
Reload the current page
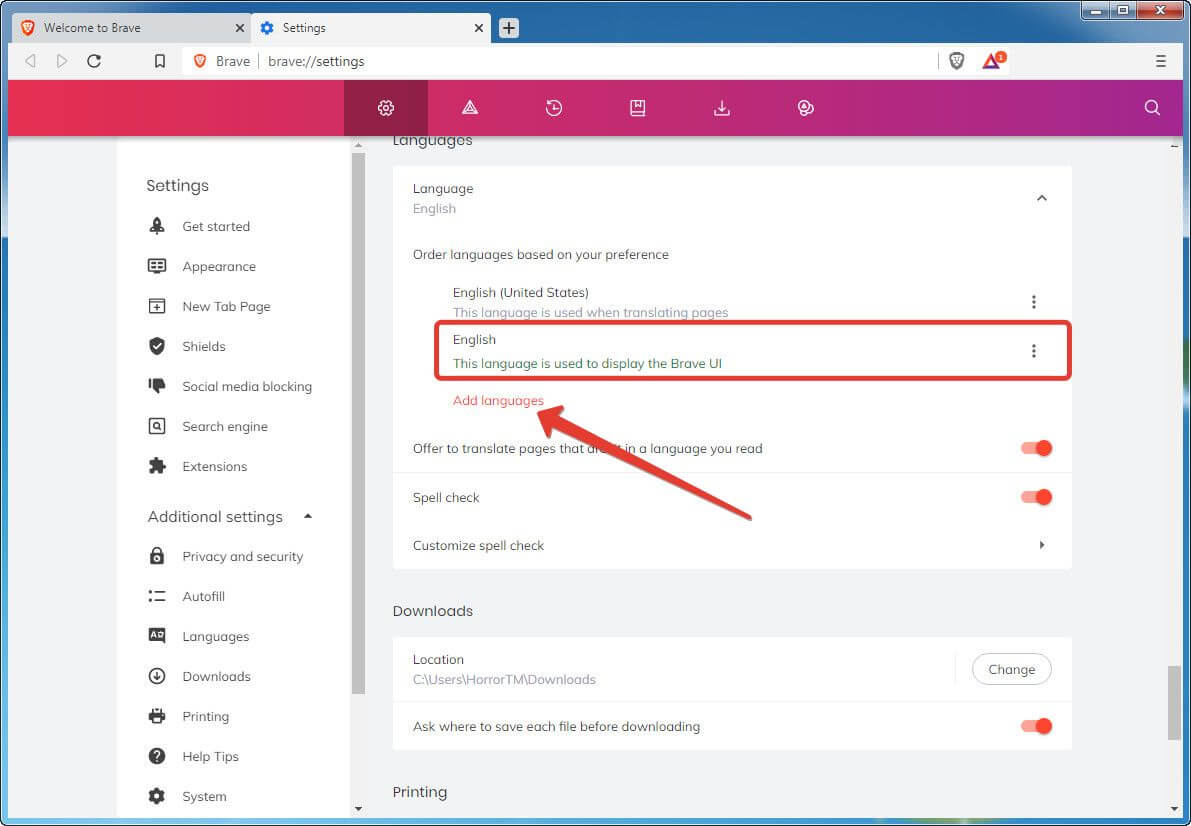(94, 61)
